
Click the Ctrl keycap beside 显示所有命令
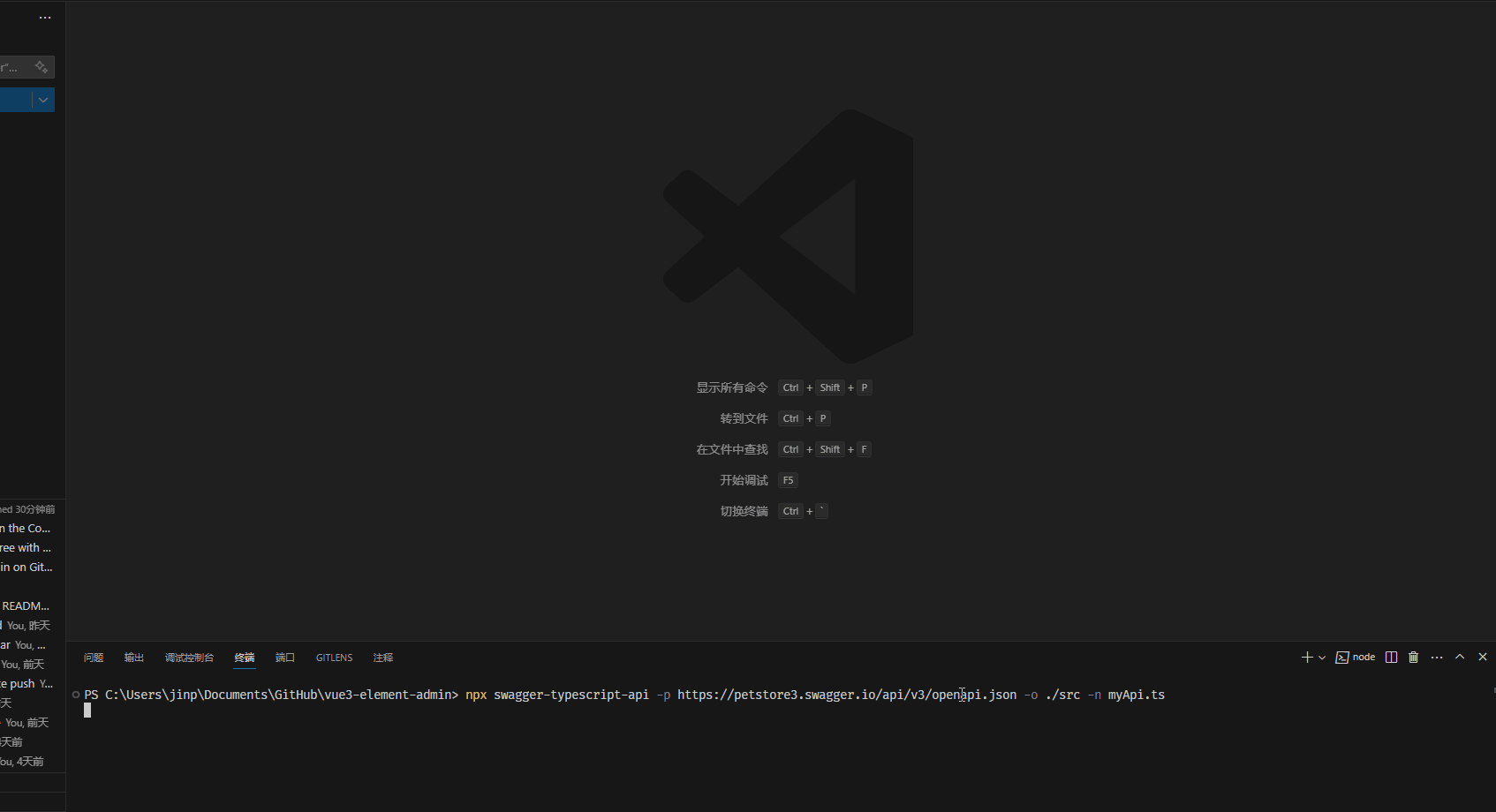click(790, 387)
